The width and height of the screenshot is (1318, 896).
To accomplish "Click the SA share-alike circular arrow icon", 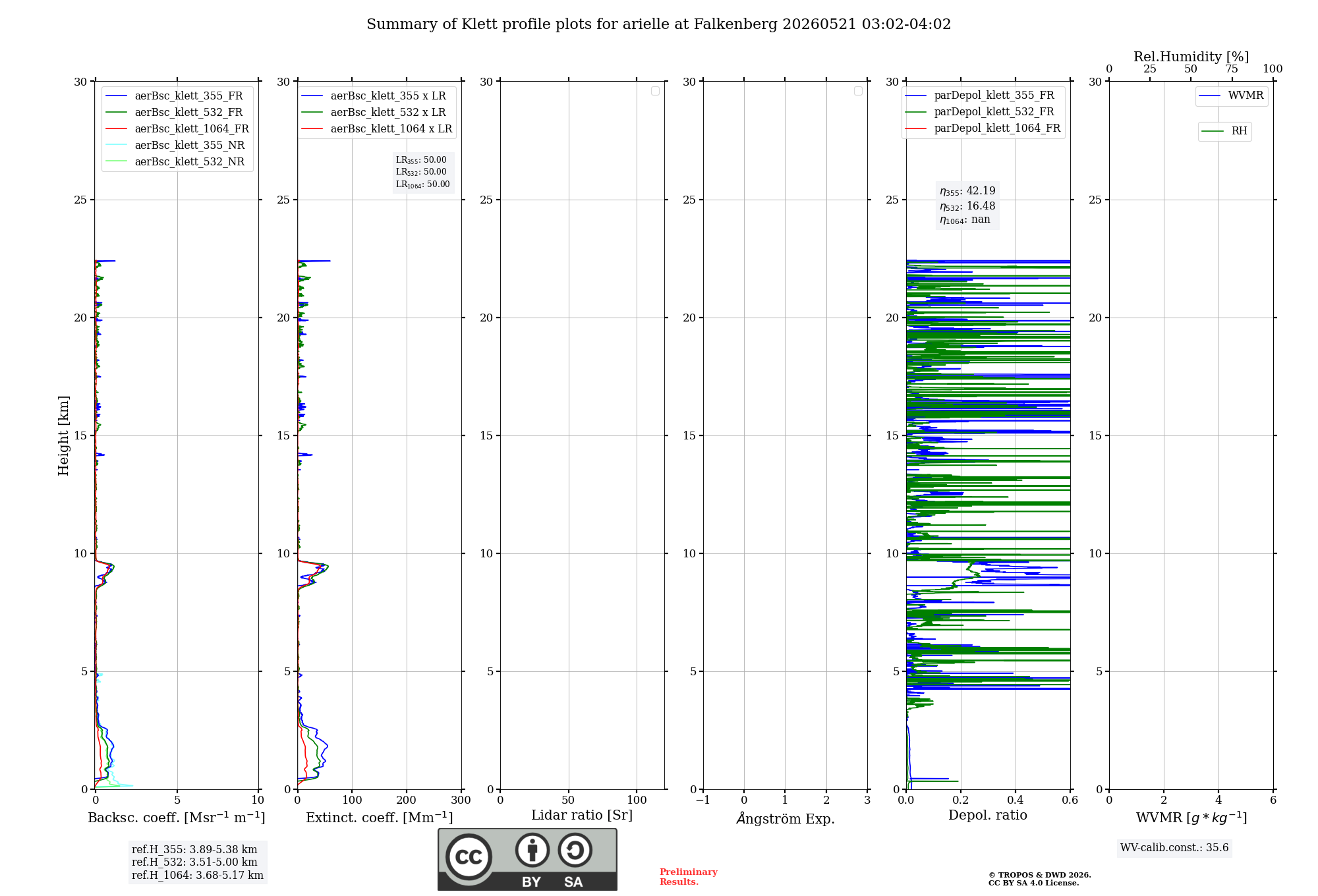I will pyautogui.click(x=575, y=850).
